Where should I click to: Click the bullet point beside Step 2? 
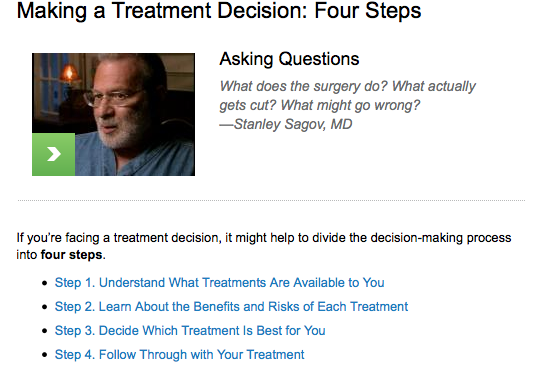pyautogui.click(x=45, y=307)
